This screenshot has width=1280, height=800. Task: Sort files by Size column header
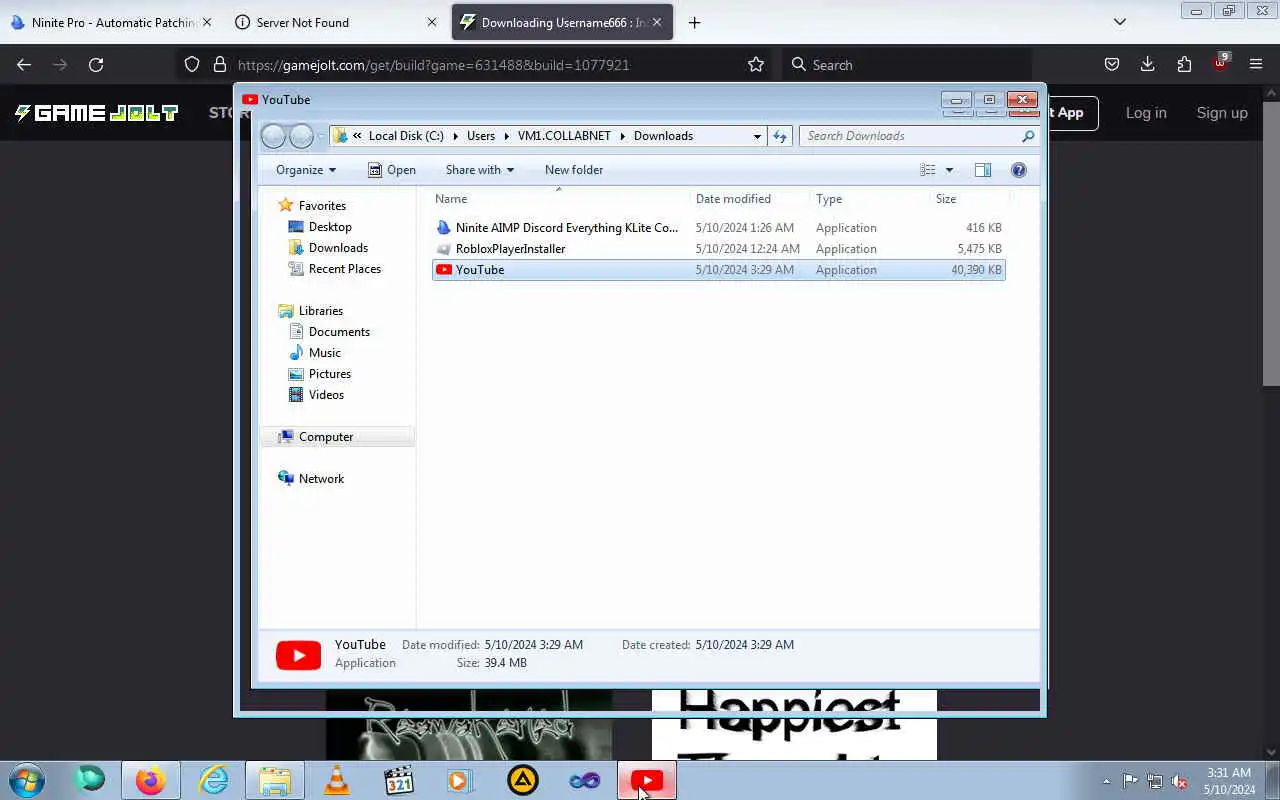pyautogui.click(x=968, y=199)
